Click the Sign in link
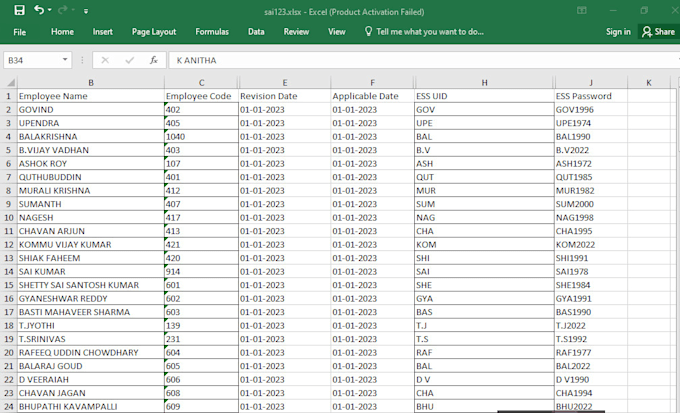Image resolution: width=680 pixels, height=413 pixels. tap(618, 32)
